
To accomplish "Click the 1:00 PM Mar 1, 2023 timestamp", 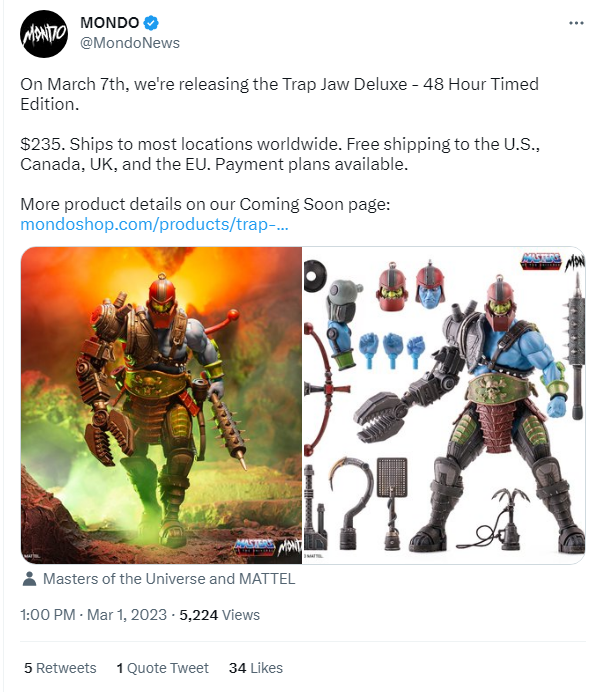I will coord(94,615).
